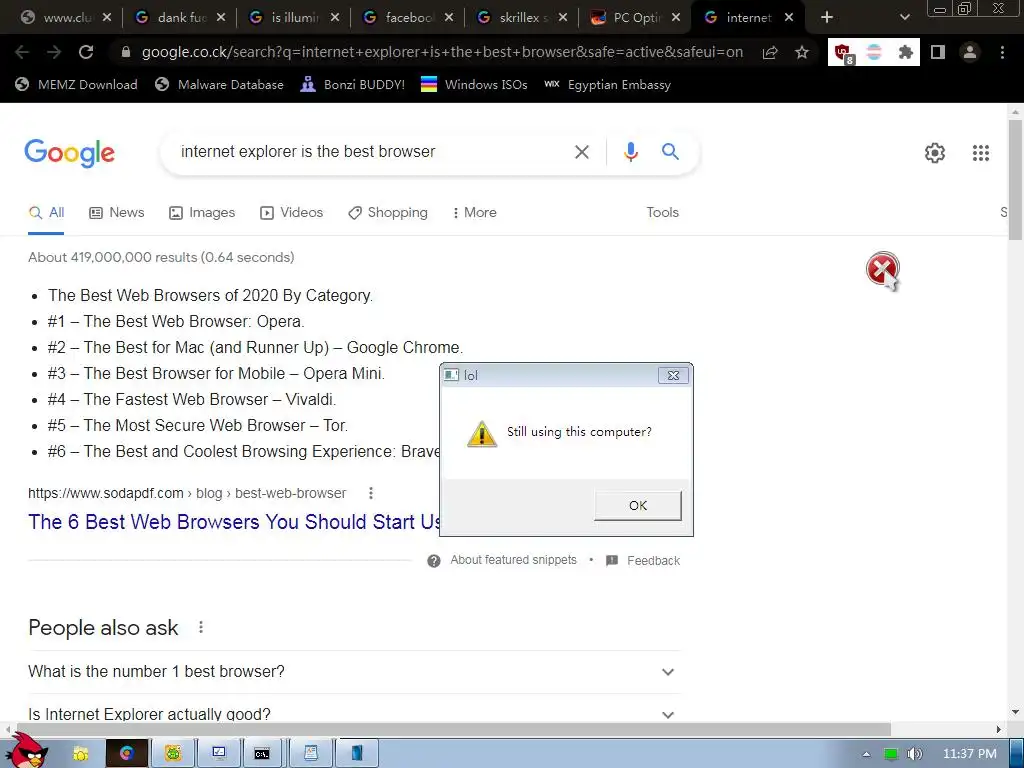This screenshot has width=1024, height=768.
Task: Open the Bonzi BUDDY! bookmark
Action: tap(352, 85)
